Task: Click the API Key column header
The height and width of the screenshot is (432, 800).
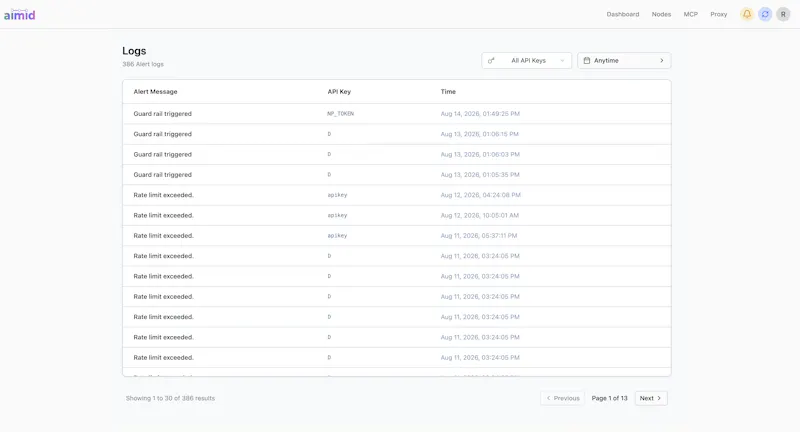Action: (x=339, y=92)
